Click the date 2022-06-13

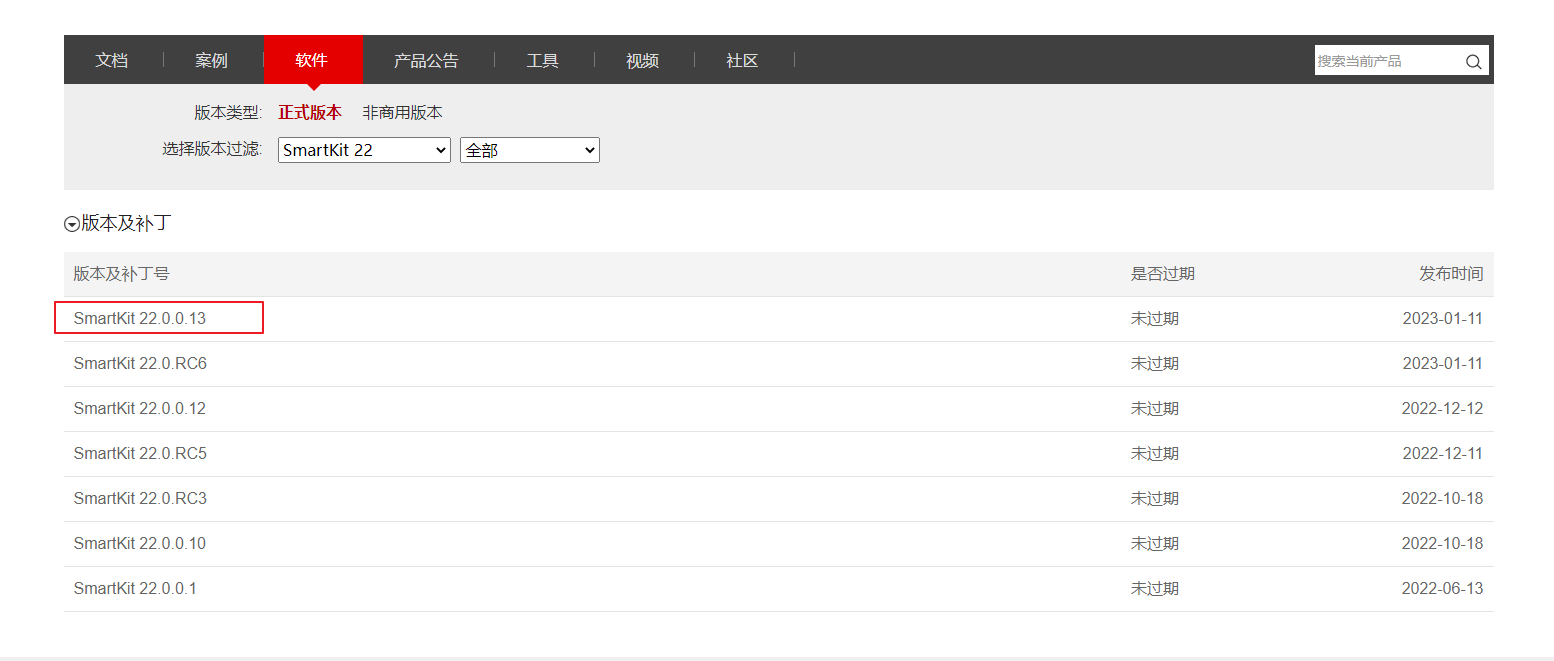click(1443, 589)
